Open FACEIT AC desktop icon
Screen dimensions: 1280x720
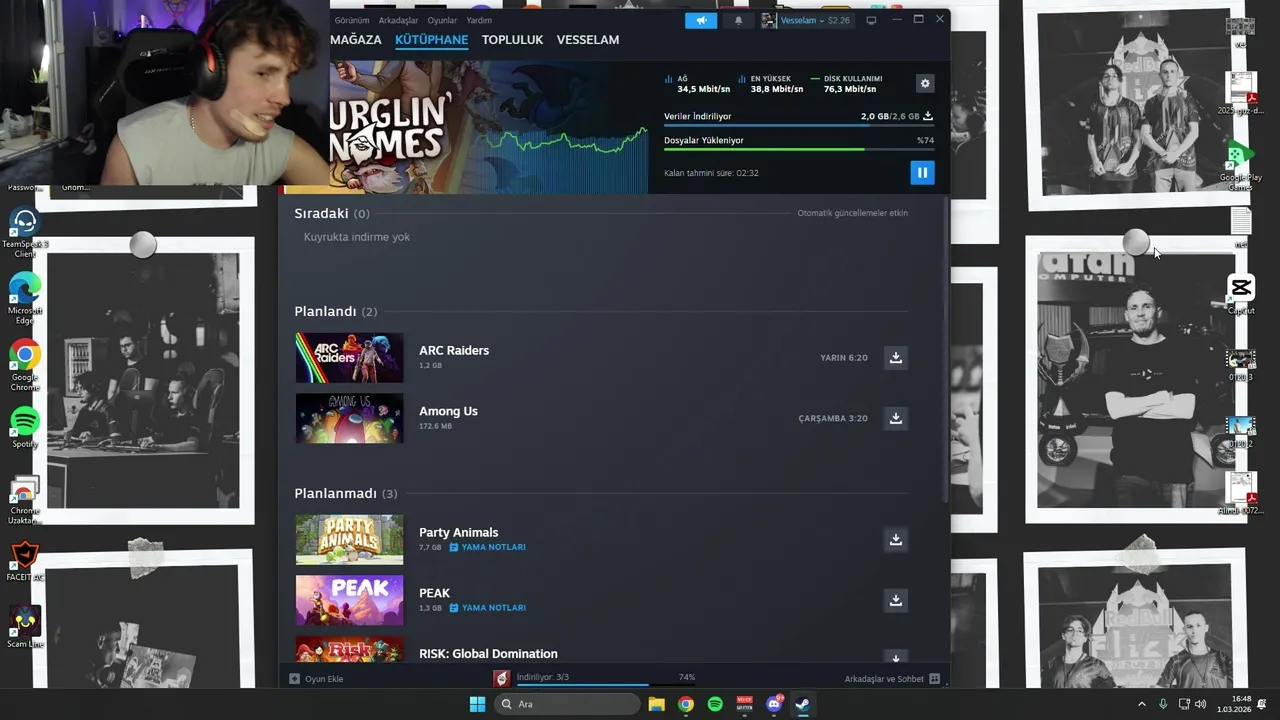(25, 562)
